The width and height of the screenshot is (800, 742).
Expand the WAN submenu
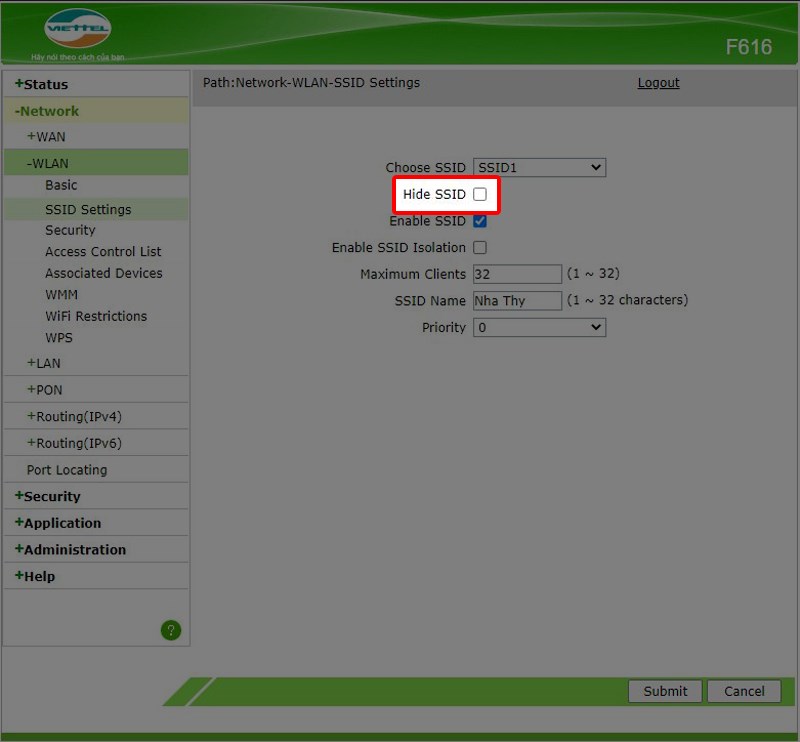coord(46,137)
